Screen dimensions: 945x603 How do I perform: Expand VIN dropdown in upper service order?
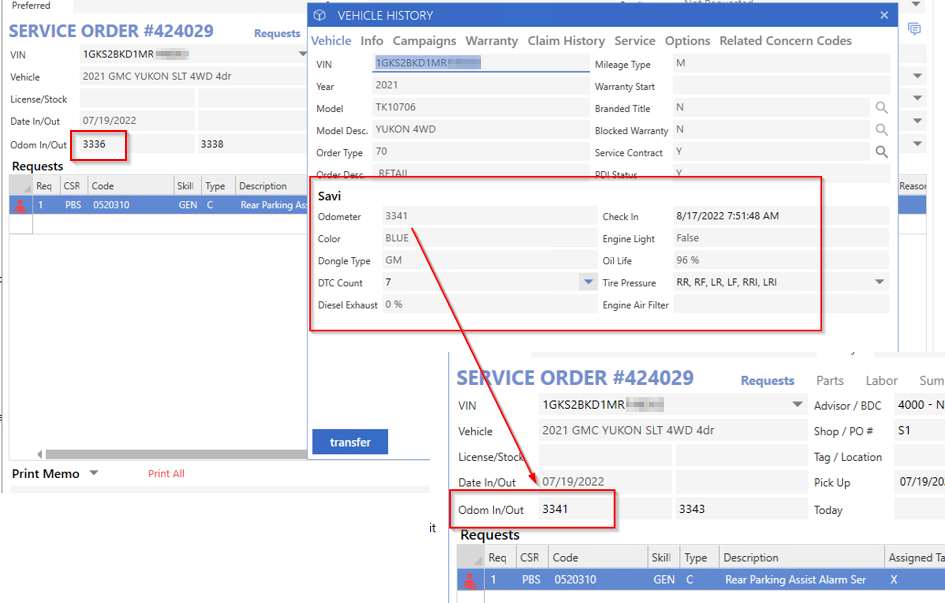coord(303,54)
